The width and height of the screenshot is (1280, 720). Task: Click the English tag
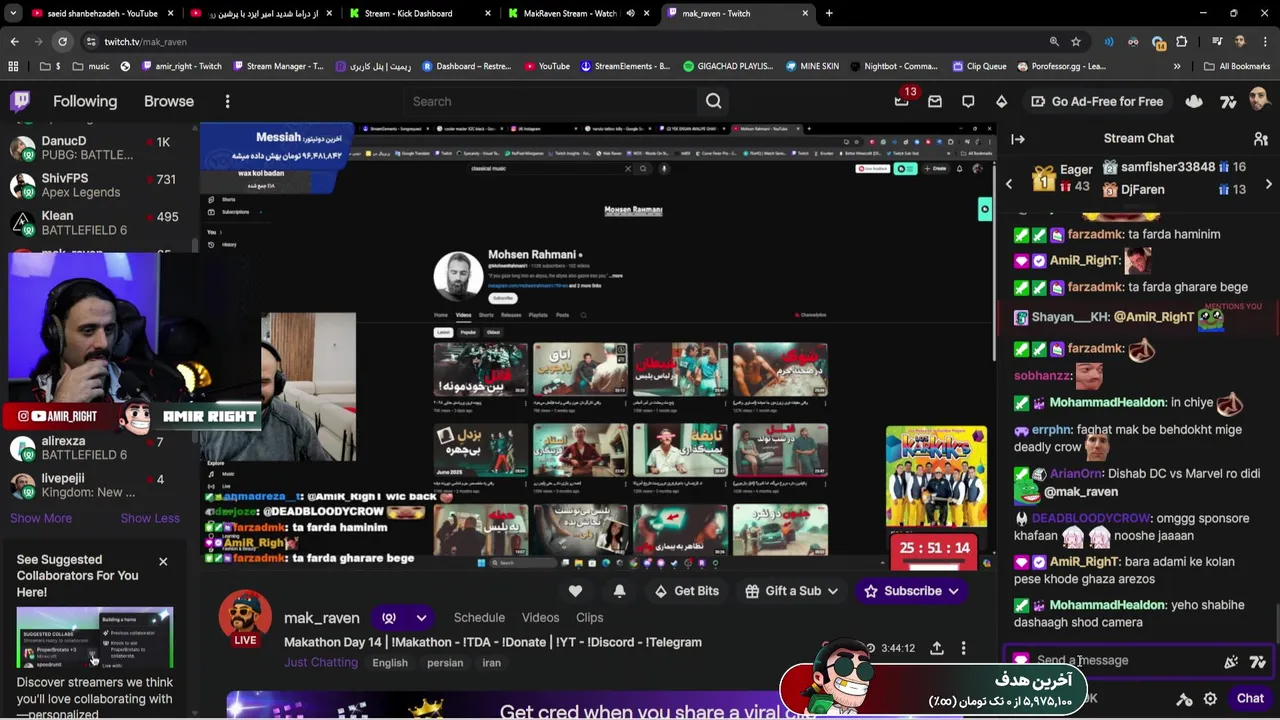coord(390,663)
